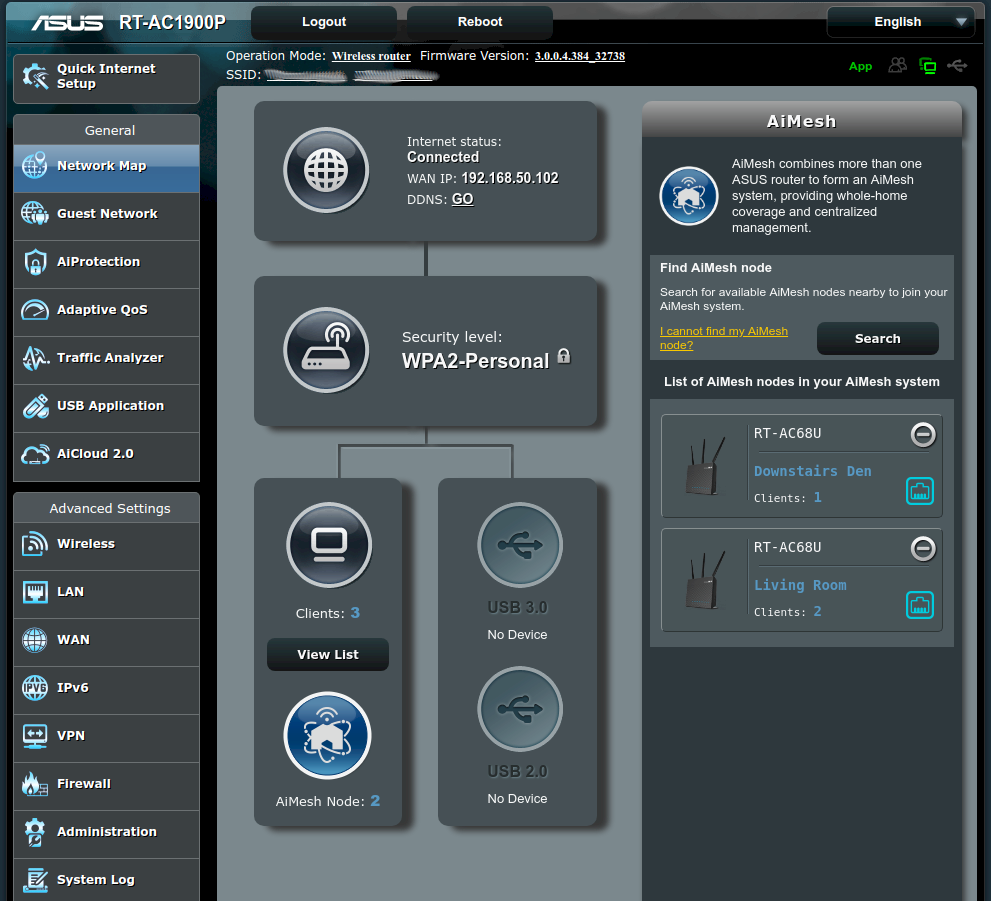Open Firewall settings
The height and width of the screenshot is (901, 991).
[106, 786]
